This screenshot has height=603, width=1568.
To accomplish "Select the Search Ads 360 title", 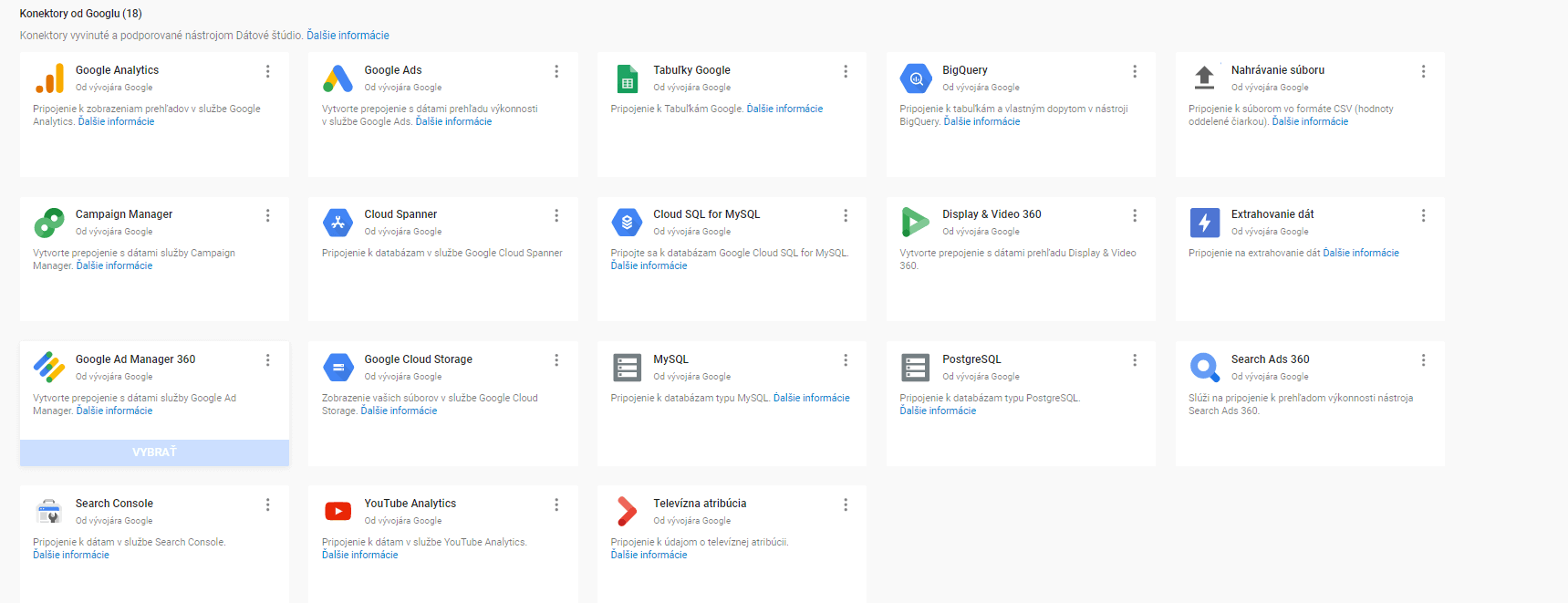I will [1270, 359].
